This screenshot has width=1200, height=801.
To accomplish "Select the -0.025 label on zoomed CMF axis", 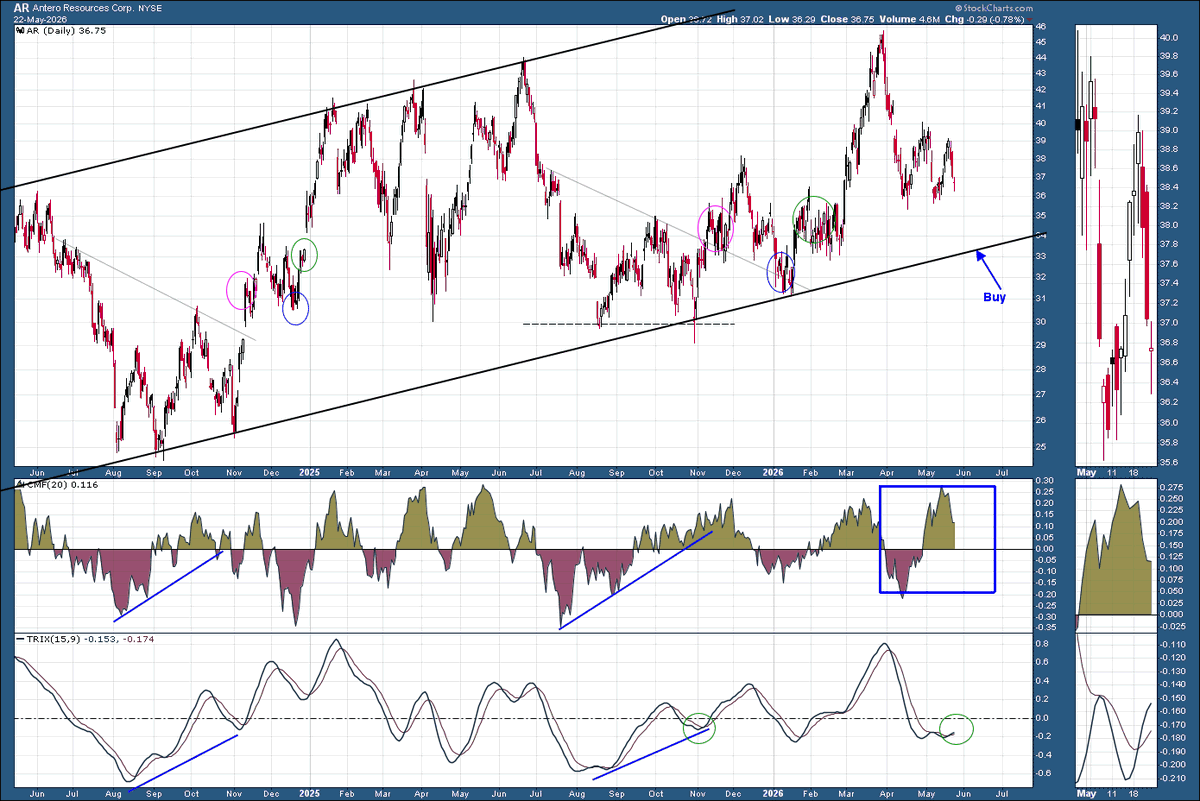I will coord(1171,627).
